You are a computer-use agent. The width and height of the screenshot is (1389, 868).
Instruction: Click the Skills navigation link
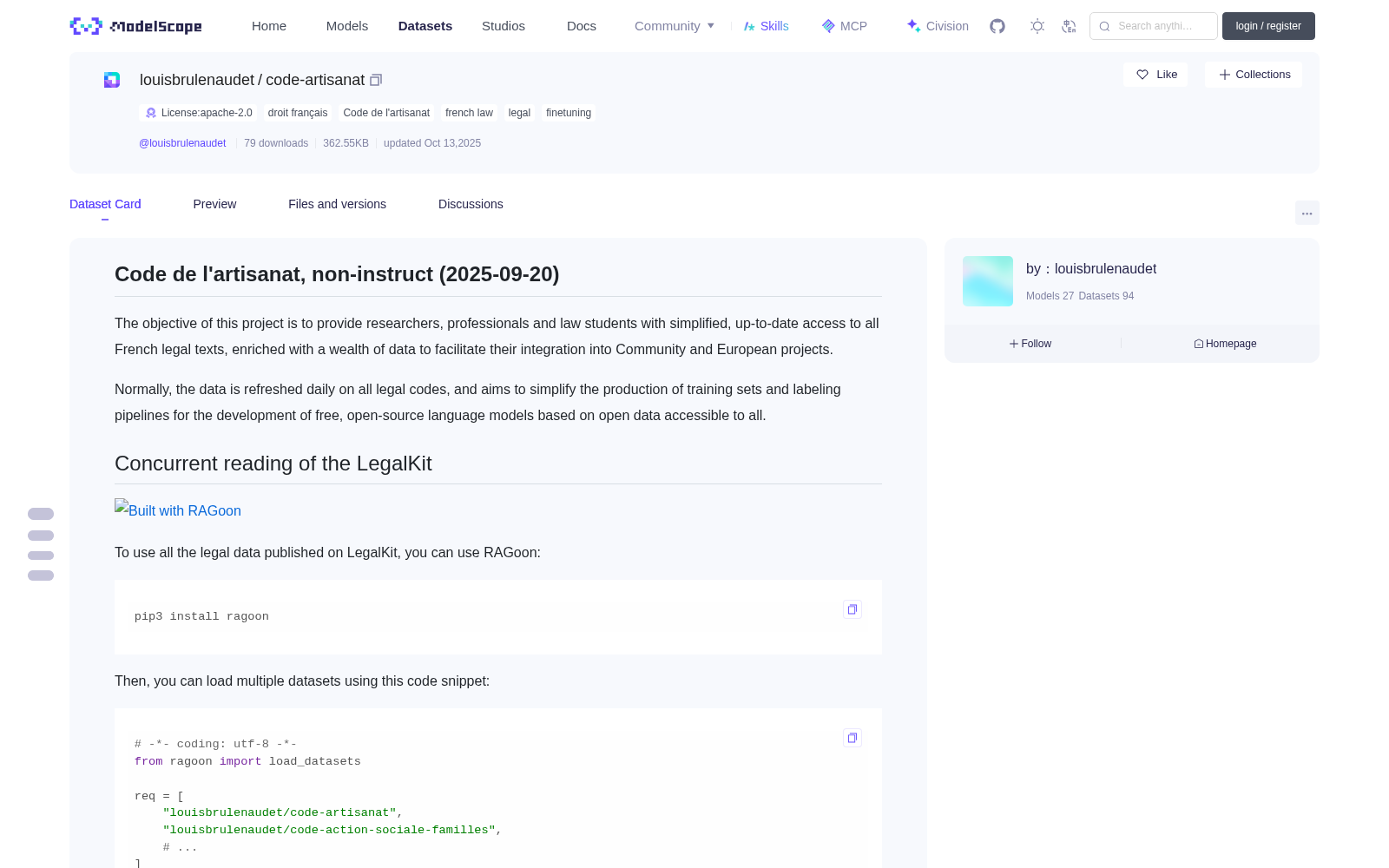click(x=767, y=26)
